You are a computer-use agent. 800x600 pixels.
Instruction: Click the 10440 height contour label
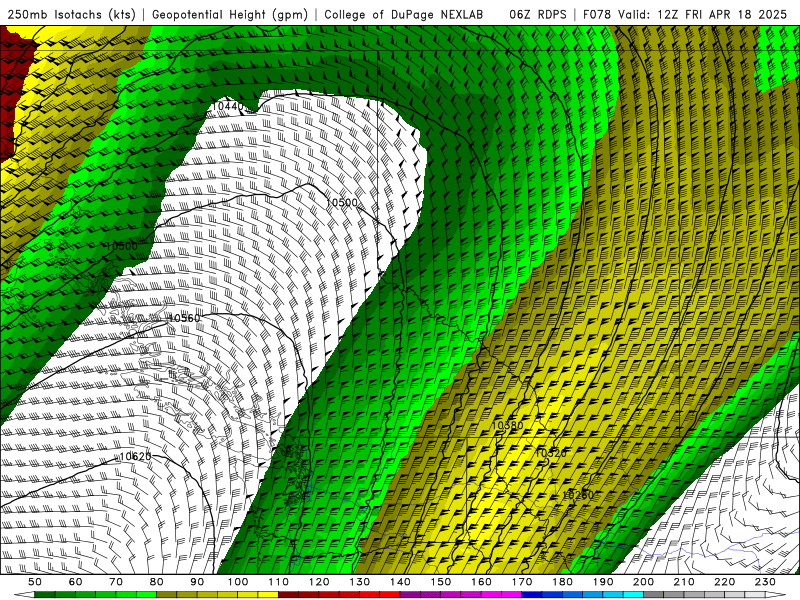228,106
